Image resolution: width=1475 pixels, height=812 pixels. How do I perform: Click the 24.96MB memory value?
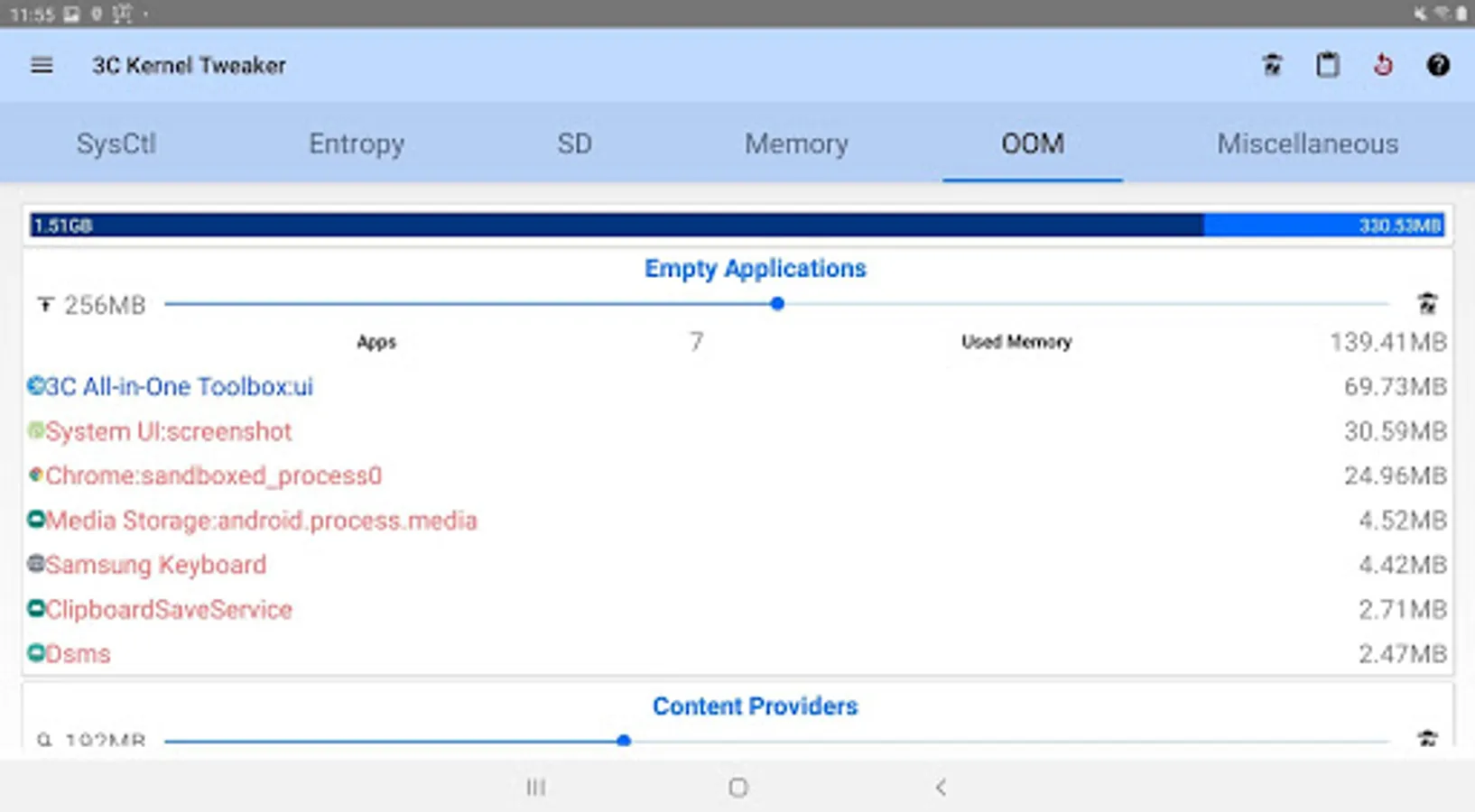(1396, 475)
